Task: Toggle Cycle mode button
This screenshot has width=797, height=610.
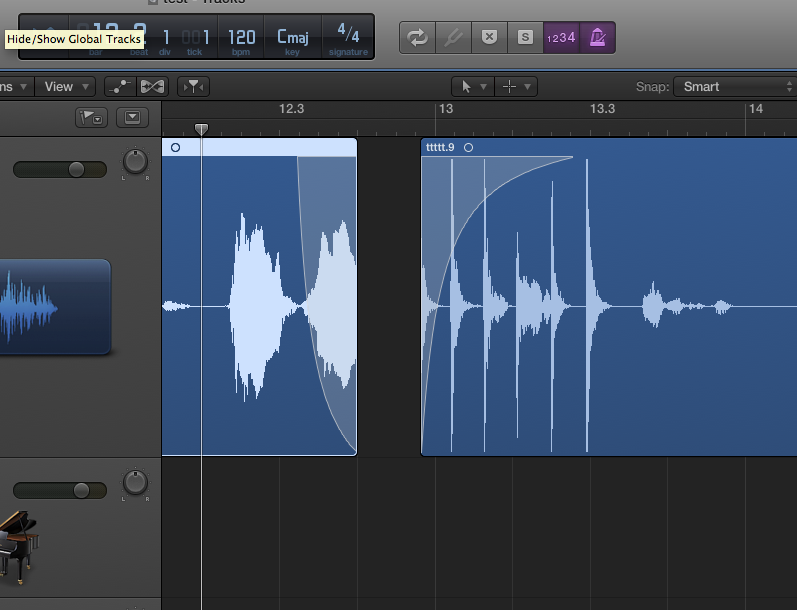Action: 417,37
